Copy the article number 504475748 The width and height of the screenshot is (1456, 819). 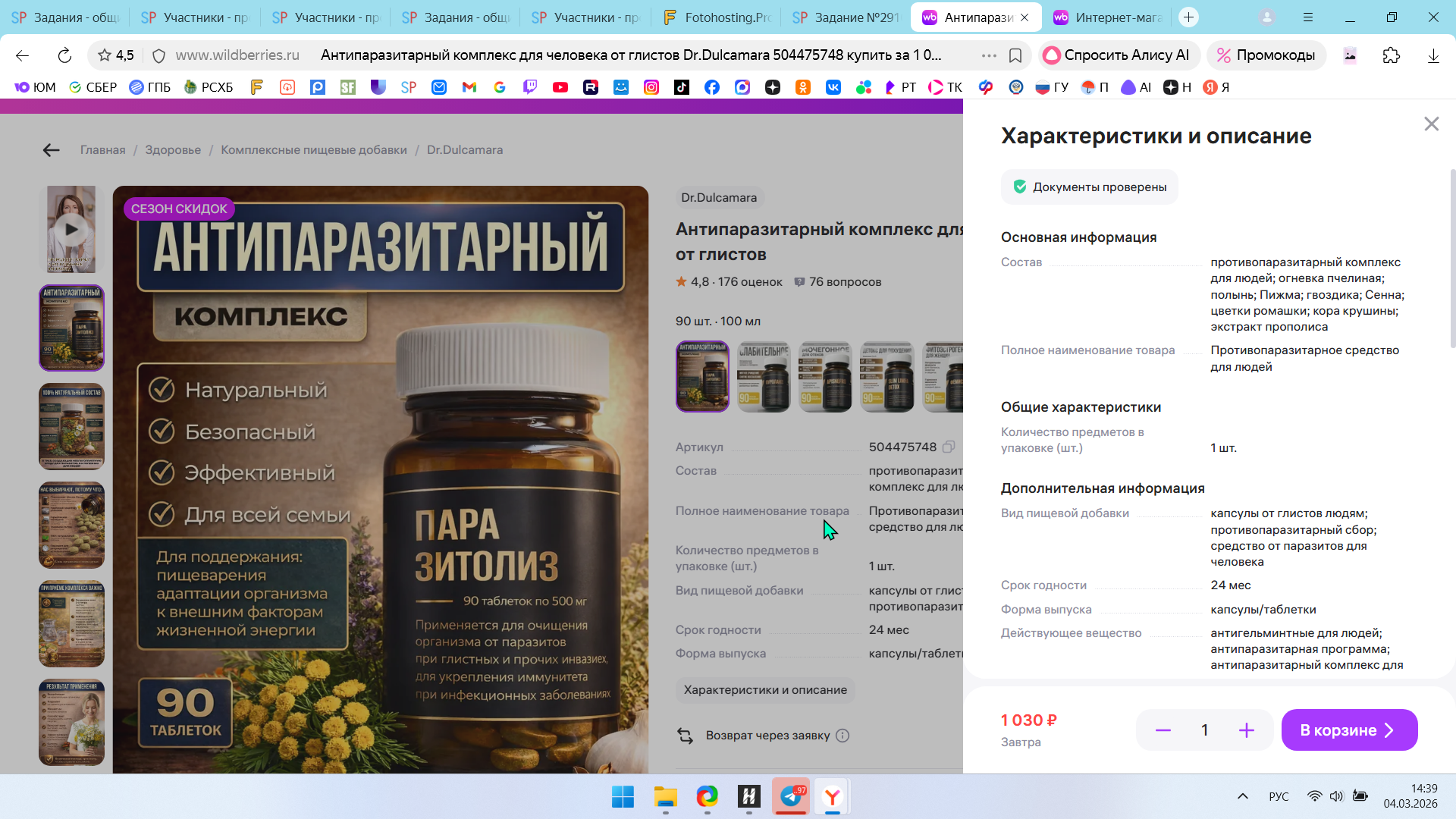949,447
